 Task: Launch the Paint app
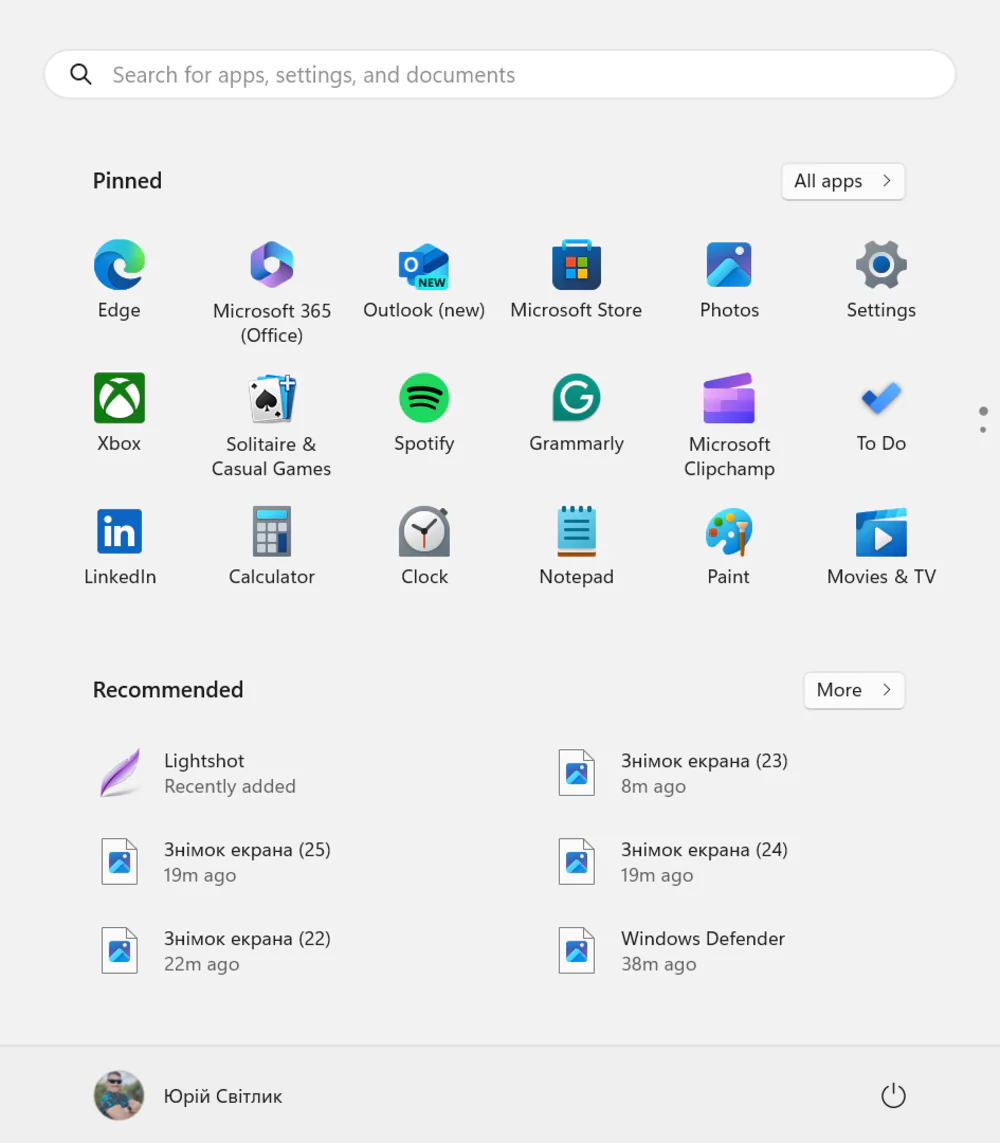(x=729, y=546)
